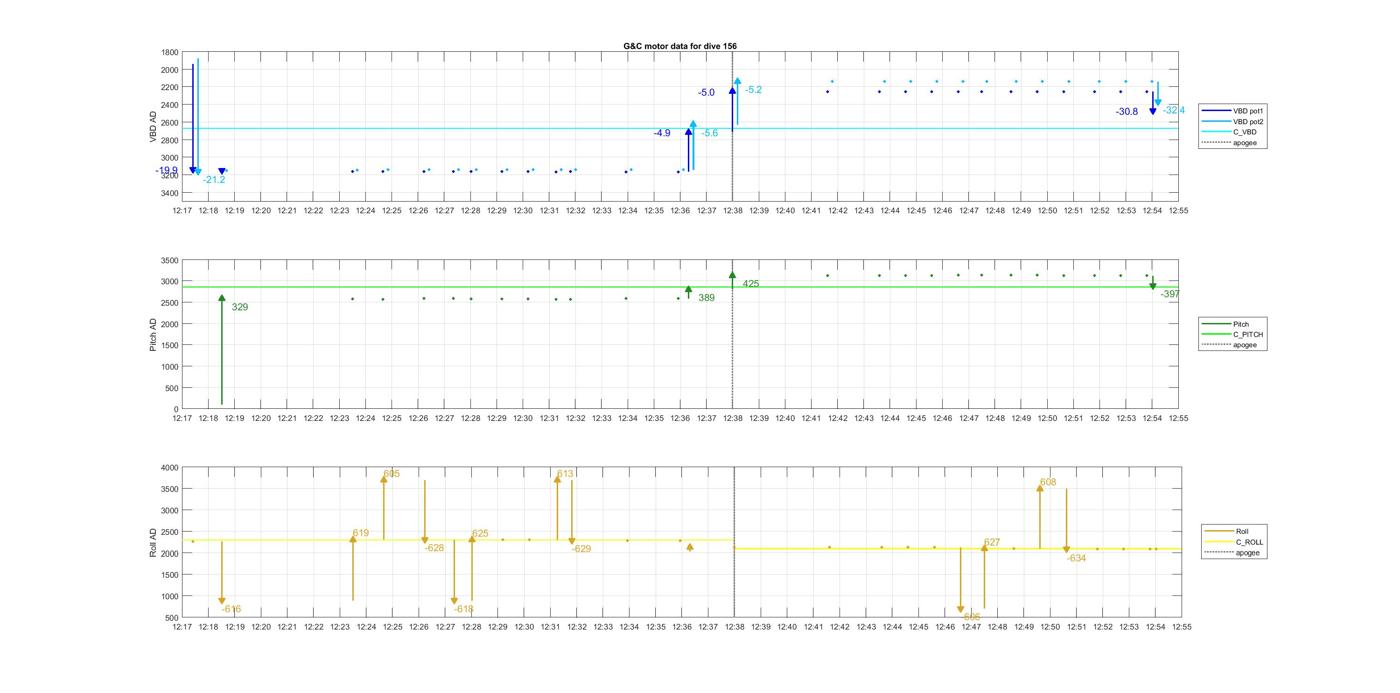The width and height of the screenshot is (1400, 693).
Task: Click the '-5.6' VBD data label
Action: pyautogui.click(x=709, y=133)
